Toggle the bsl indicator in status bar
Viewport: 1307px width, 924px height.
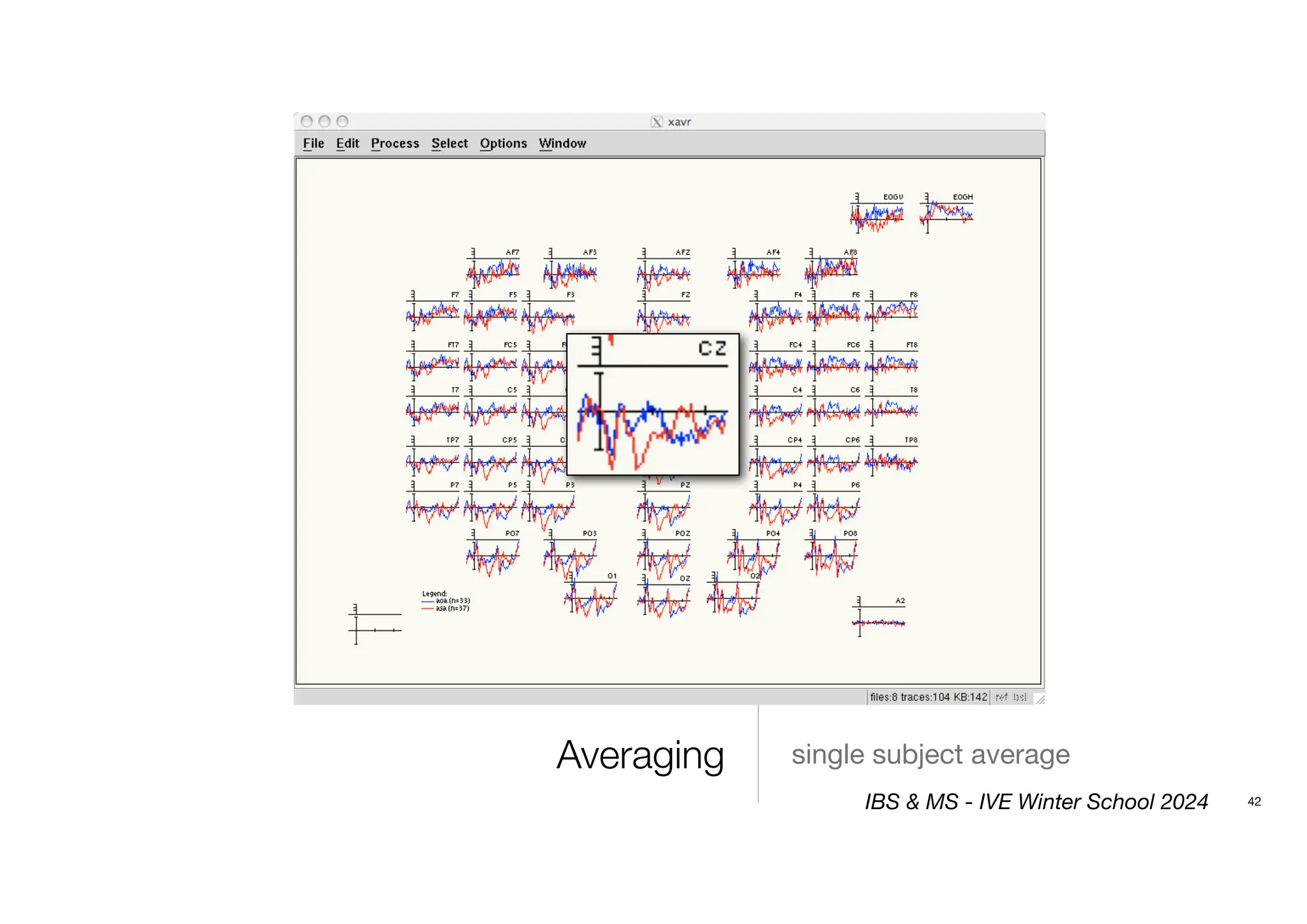pos(1020,697)
